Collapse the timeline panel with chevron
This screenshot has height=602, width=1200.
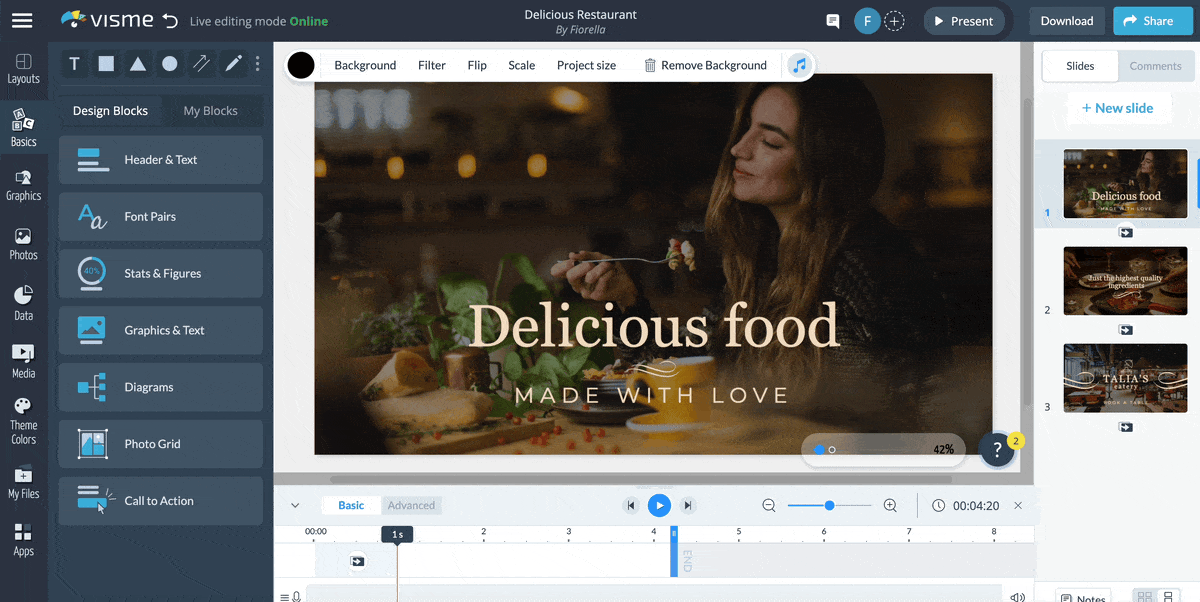click(295, 506)
